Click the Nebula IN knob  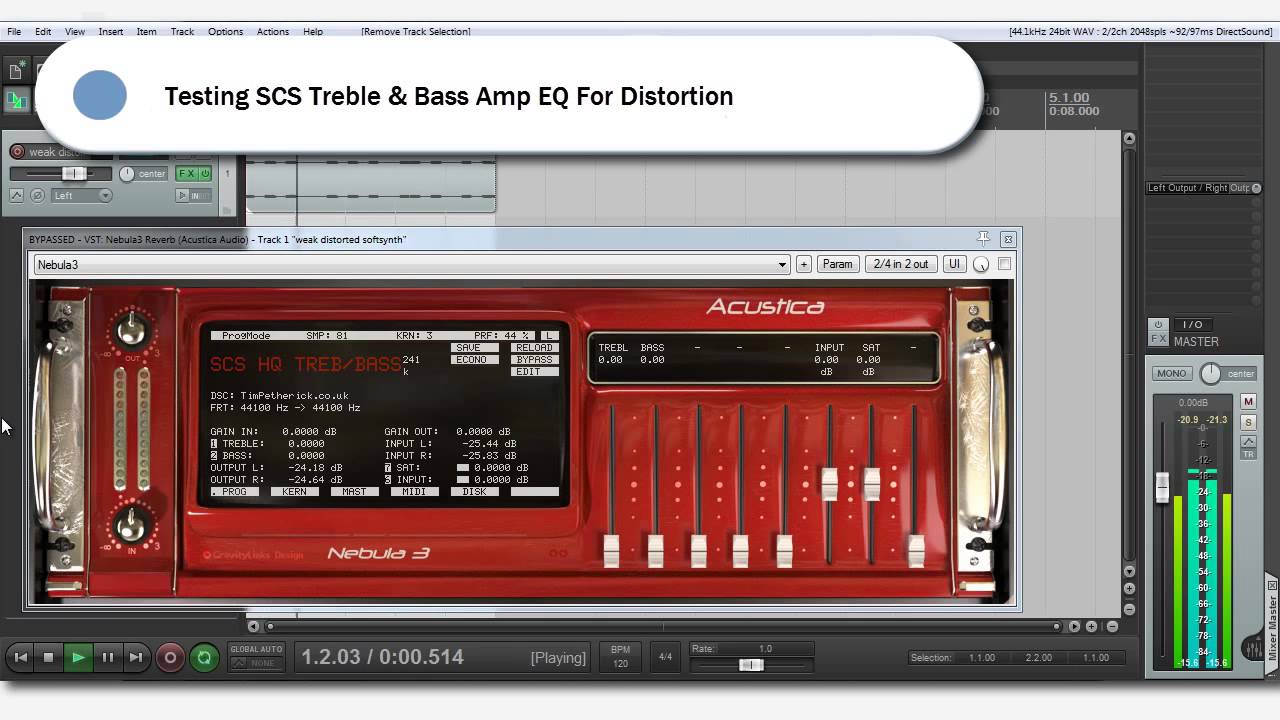click(131, 523)
